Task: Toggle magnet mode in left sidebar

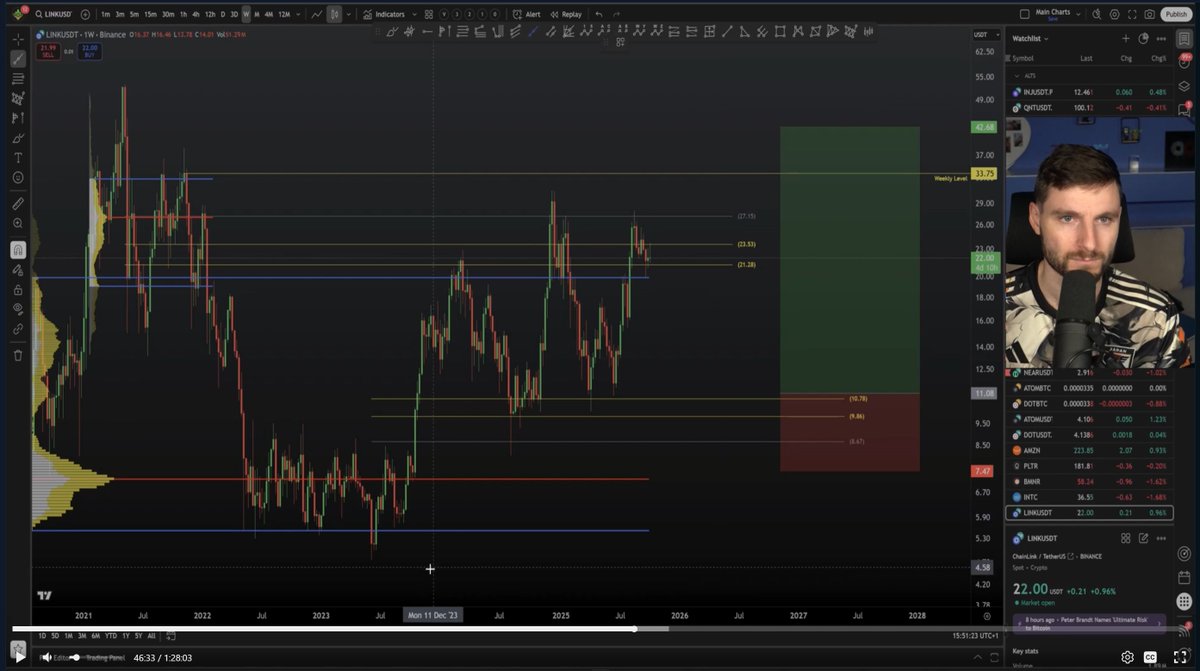Action: (18, 249)
